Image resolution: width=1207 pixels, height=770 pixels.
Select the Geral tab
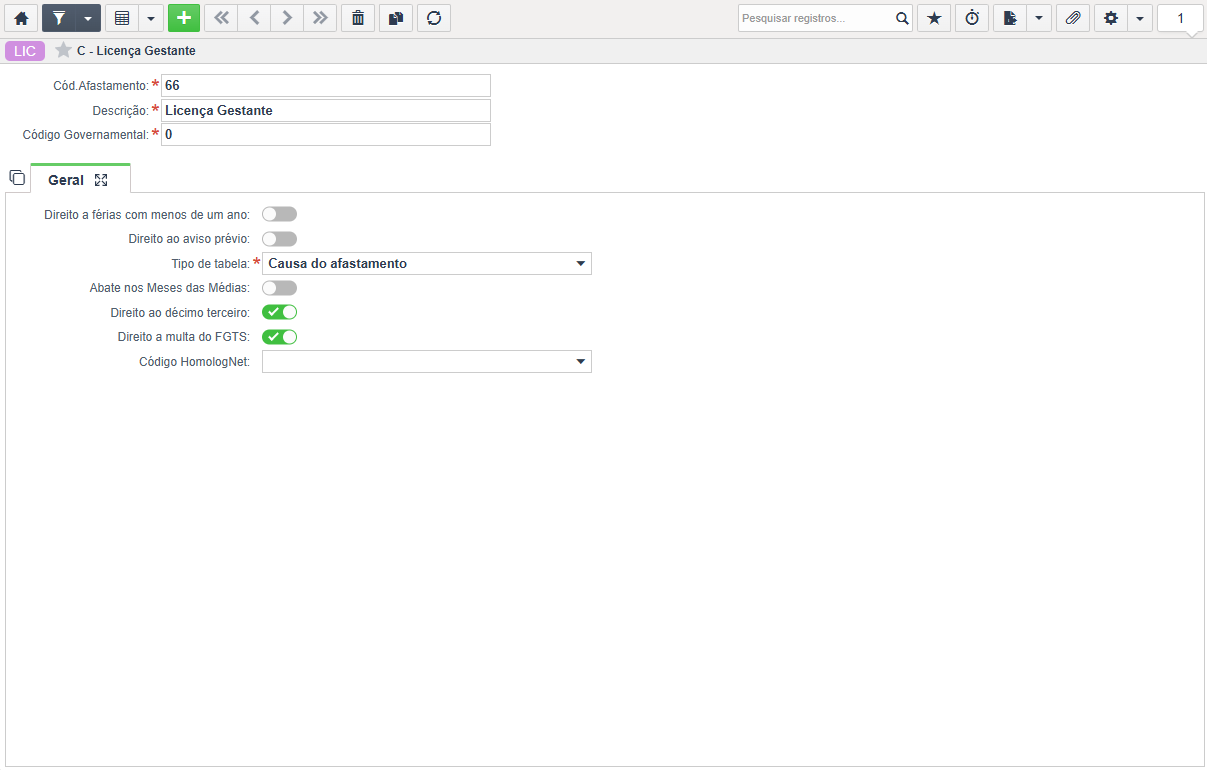[66, 180]
